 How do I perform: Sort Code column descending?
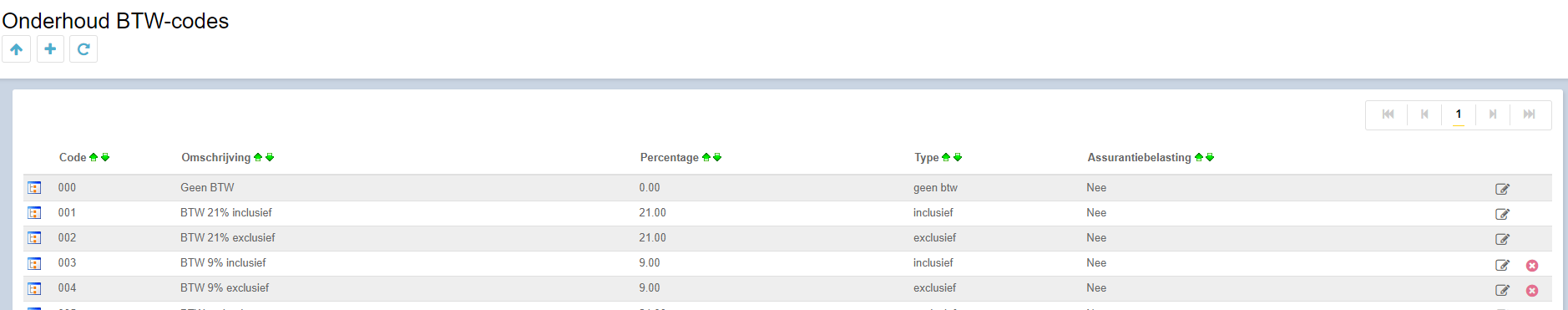[105, 157]
